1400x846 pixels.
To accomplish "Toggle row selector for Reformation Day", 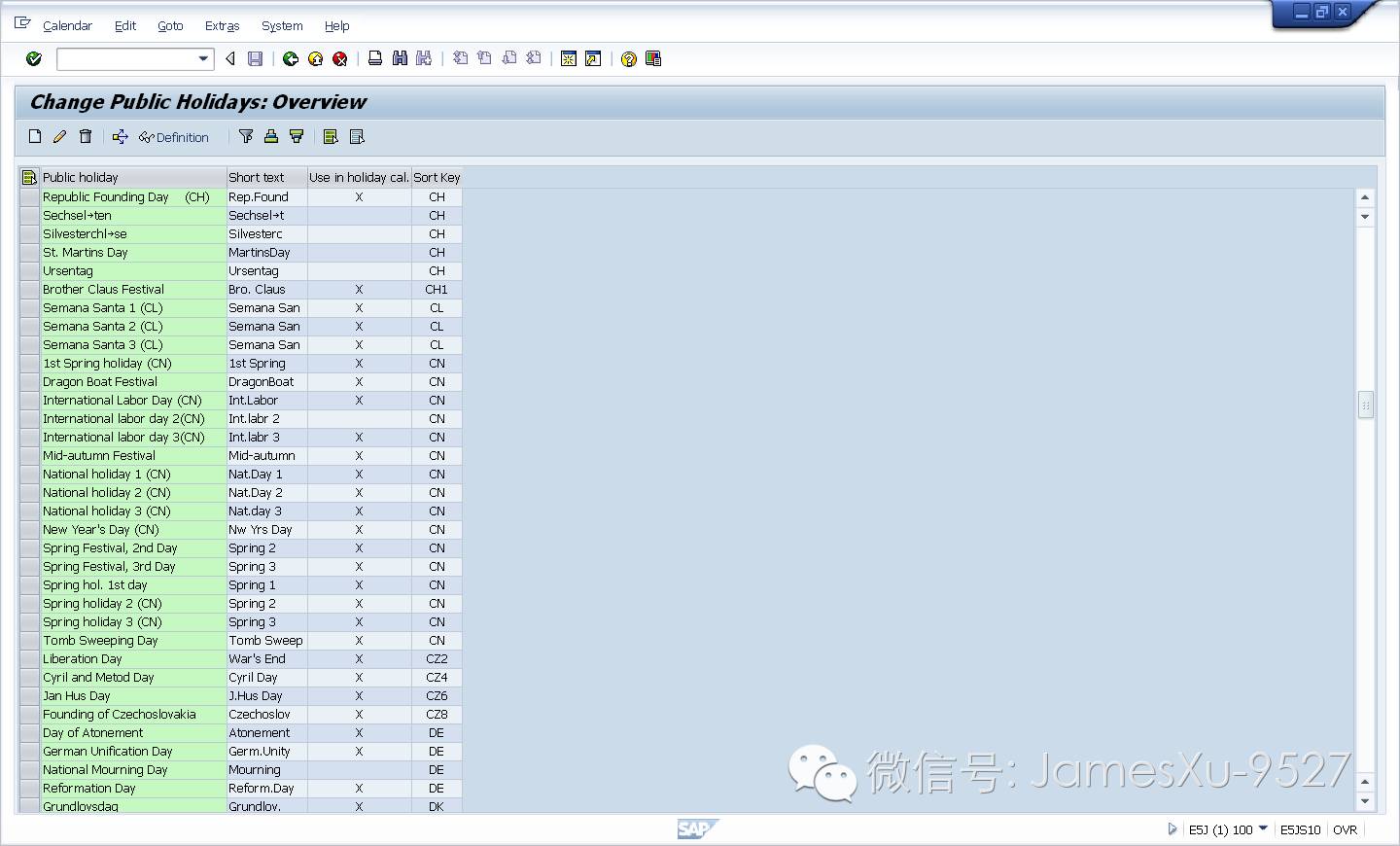I will [x=29, y=789].
